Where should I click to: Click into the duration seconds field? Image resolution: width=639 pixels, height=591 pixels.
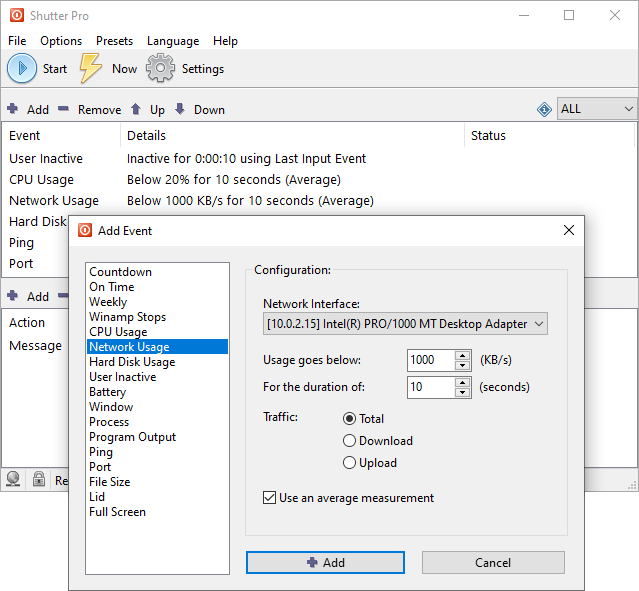click(x=431, y=387)
